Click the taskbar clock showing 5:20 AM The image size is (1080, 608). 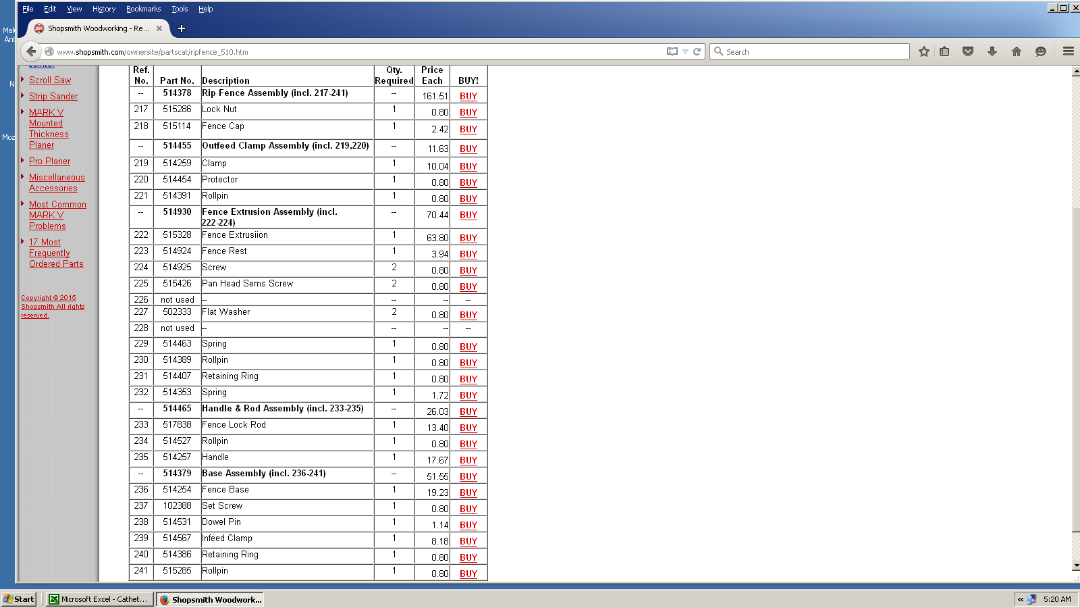1057,599
